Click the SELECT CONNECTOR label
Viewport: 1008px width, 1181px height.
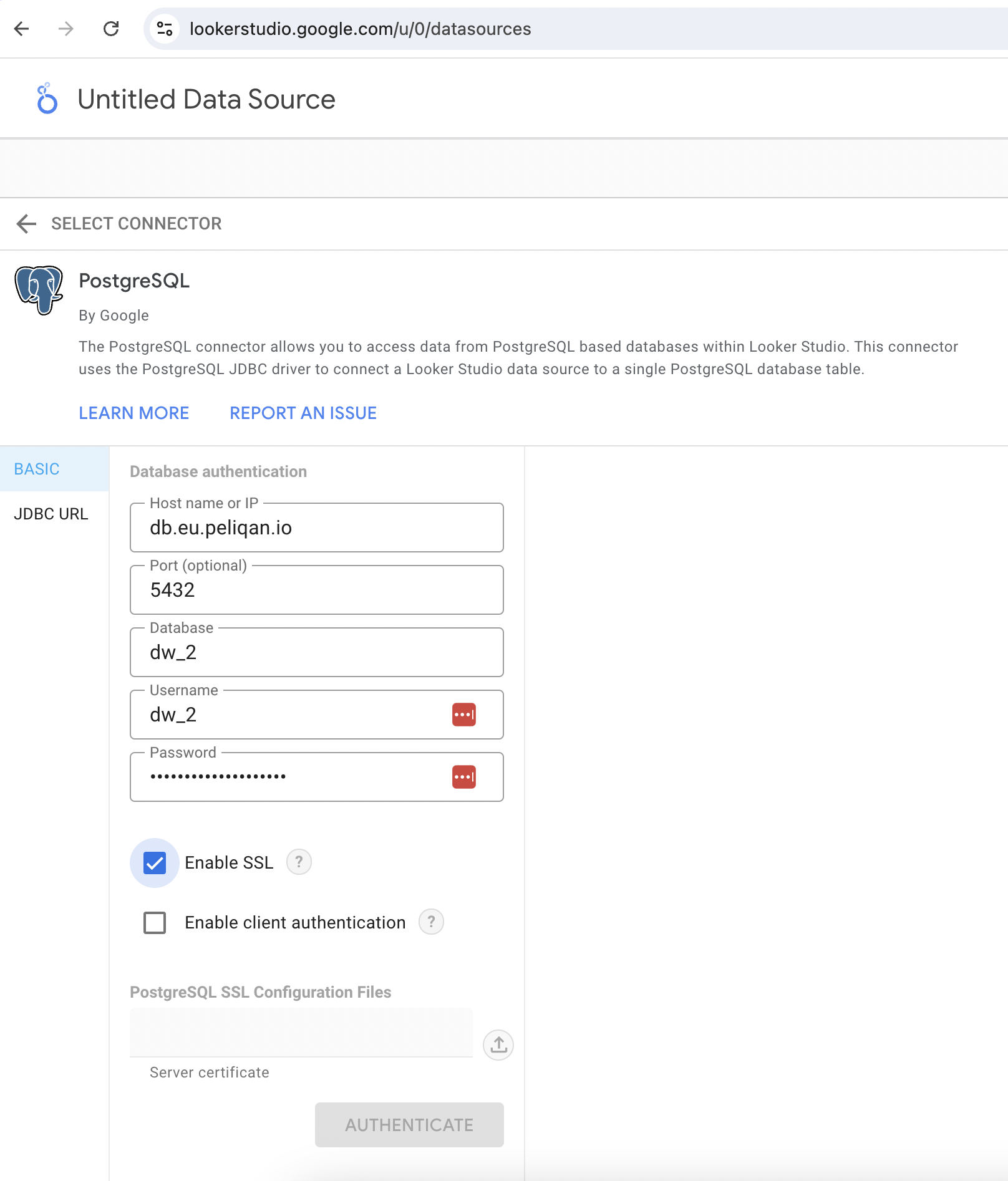click(137, 223)
